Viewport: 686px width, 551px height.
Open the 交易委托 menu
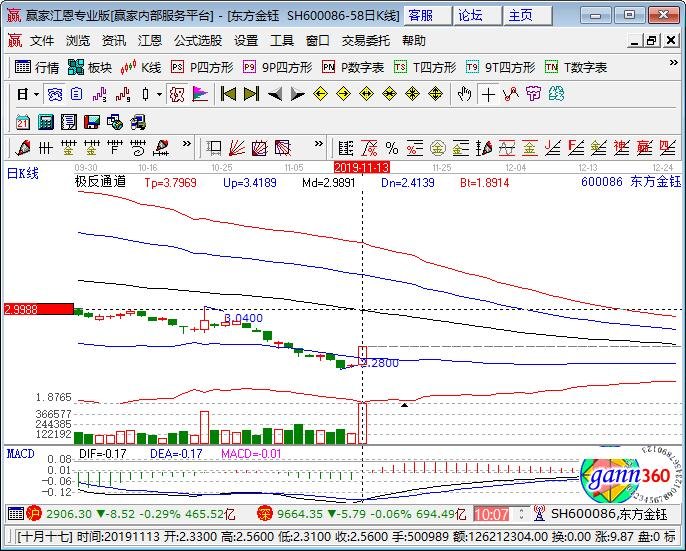point(365,41)
